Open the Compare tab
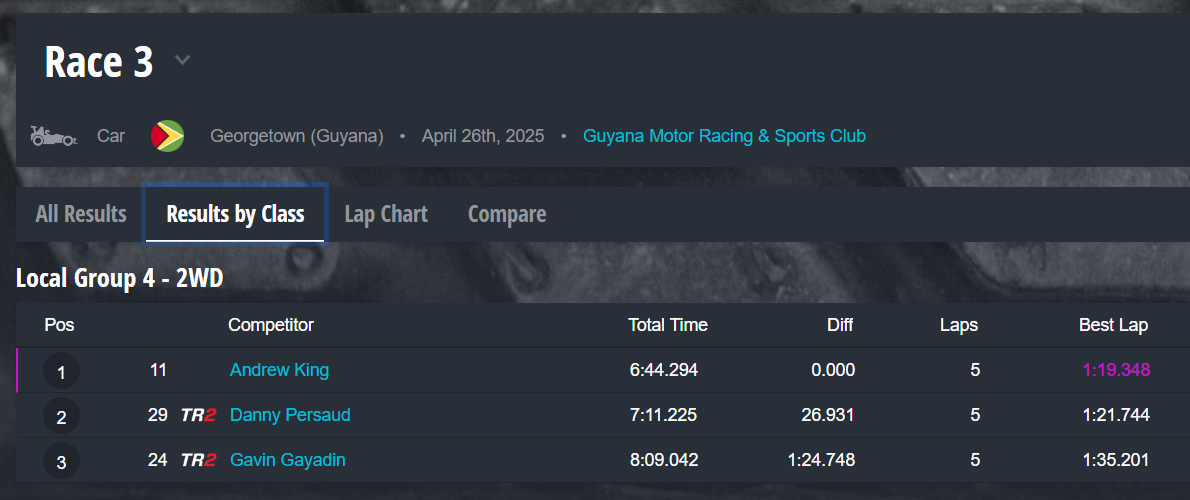This screenshot has height=500, width=1190. pyautogui.click(x=507, y=214)
